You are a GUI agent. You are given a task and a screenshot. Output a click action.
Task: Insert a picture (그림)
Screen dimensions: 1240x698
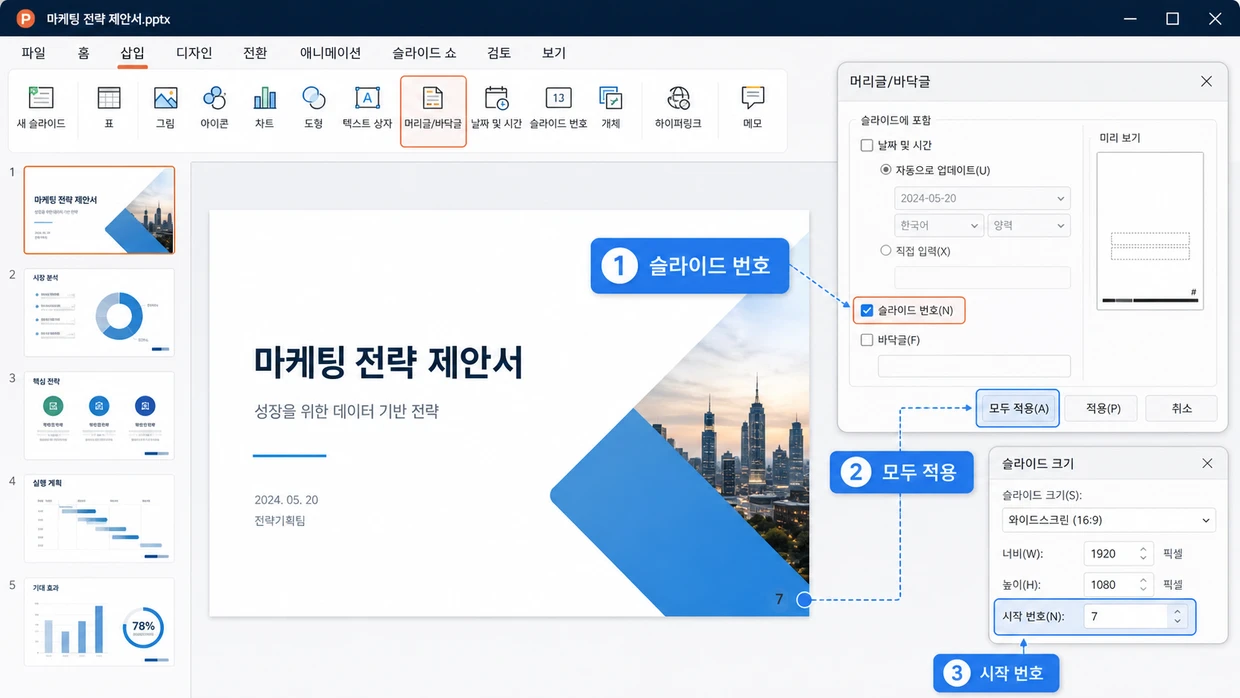point(165,109)
